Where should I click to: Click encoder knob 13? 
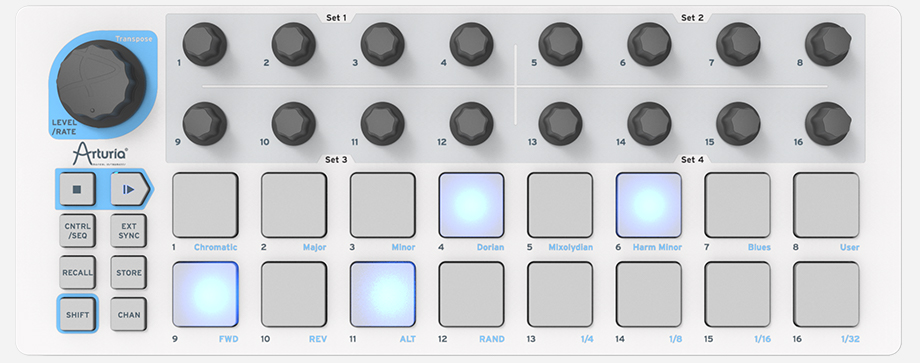(x=560, y=124)
